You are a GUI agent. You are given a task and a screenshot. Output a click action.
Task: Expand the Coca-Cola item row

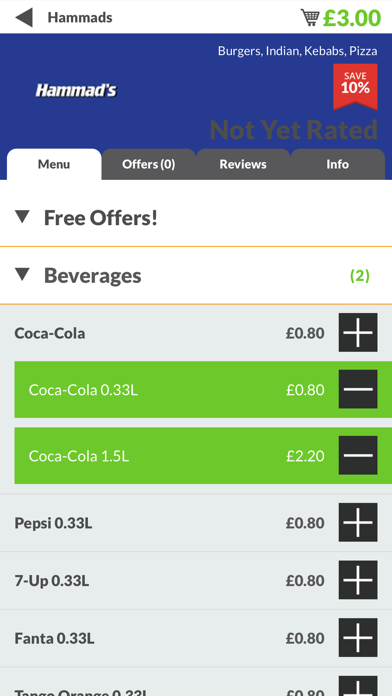tap(196, 332)
